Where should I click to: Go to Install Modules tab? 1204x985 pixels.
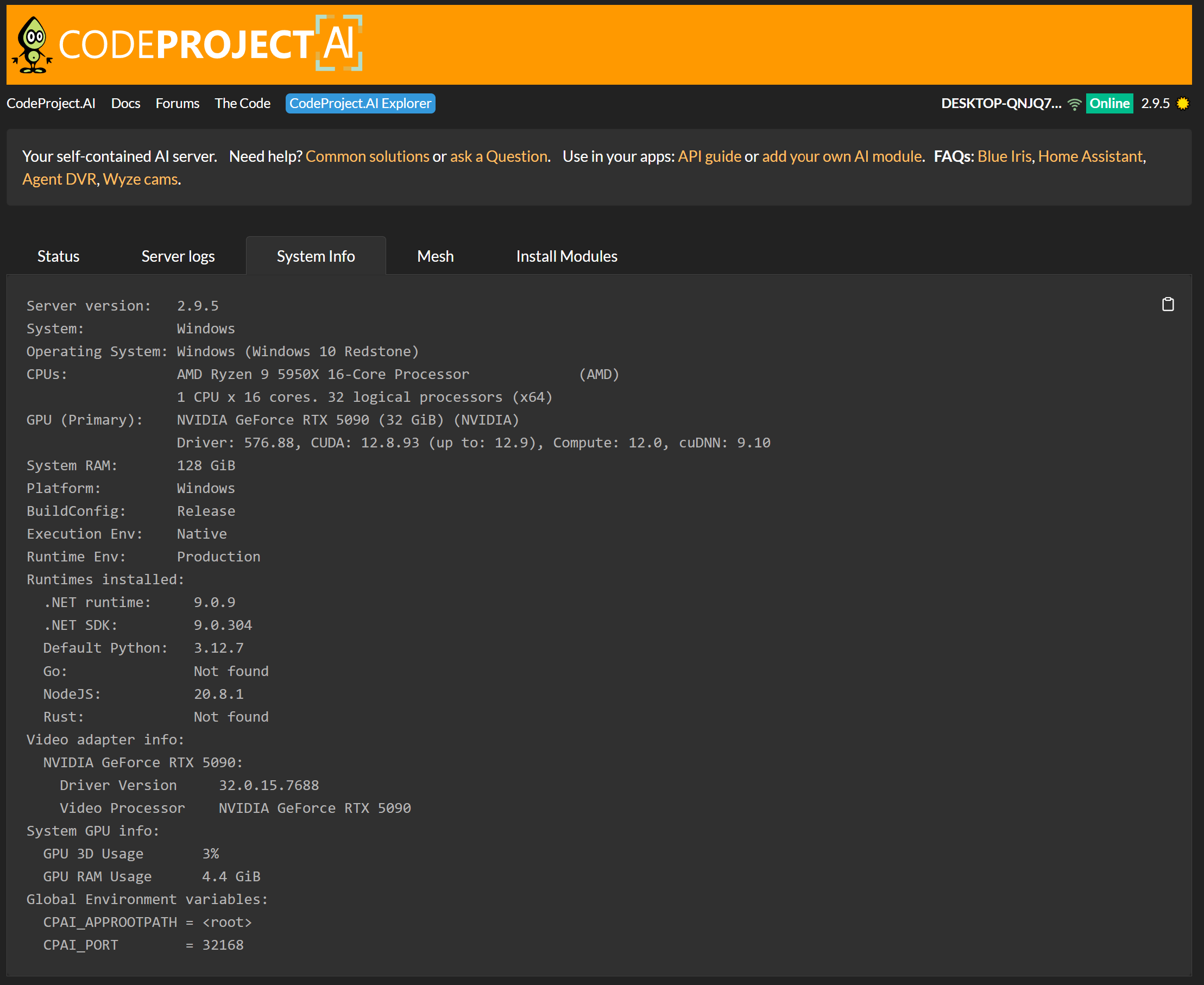pos(566,256)
